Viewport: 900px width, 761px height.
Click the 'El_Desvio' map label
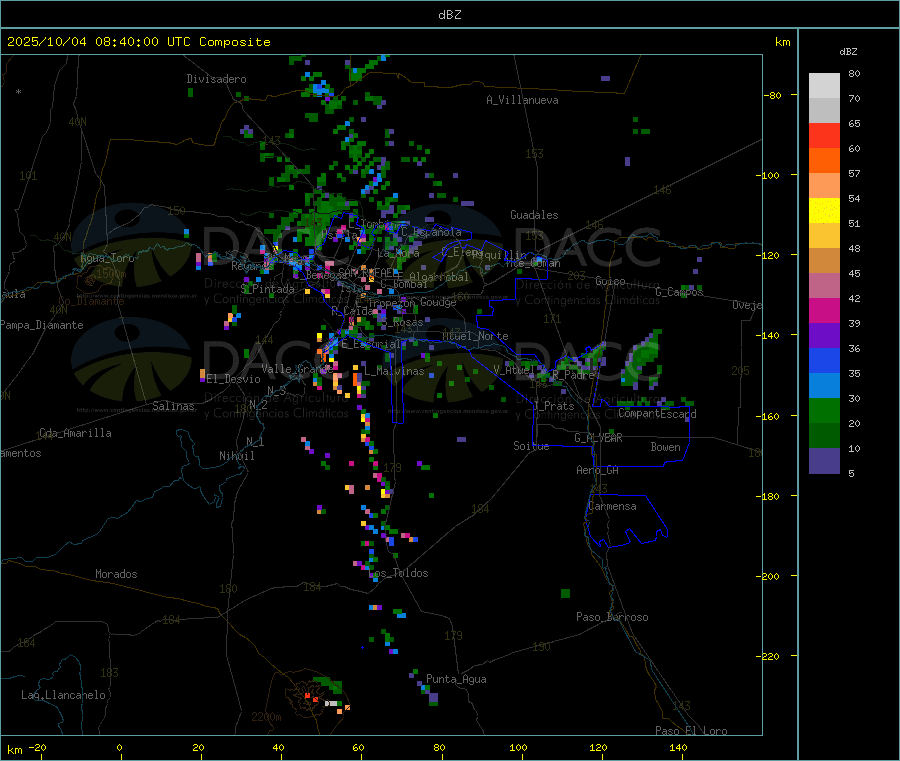click(234, 379)
